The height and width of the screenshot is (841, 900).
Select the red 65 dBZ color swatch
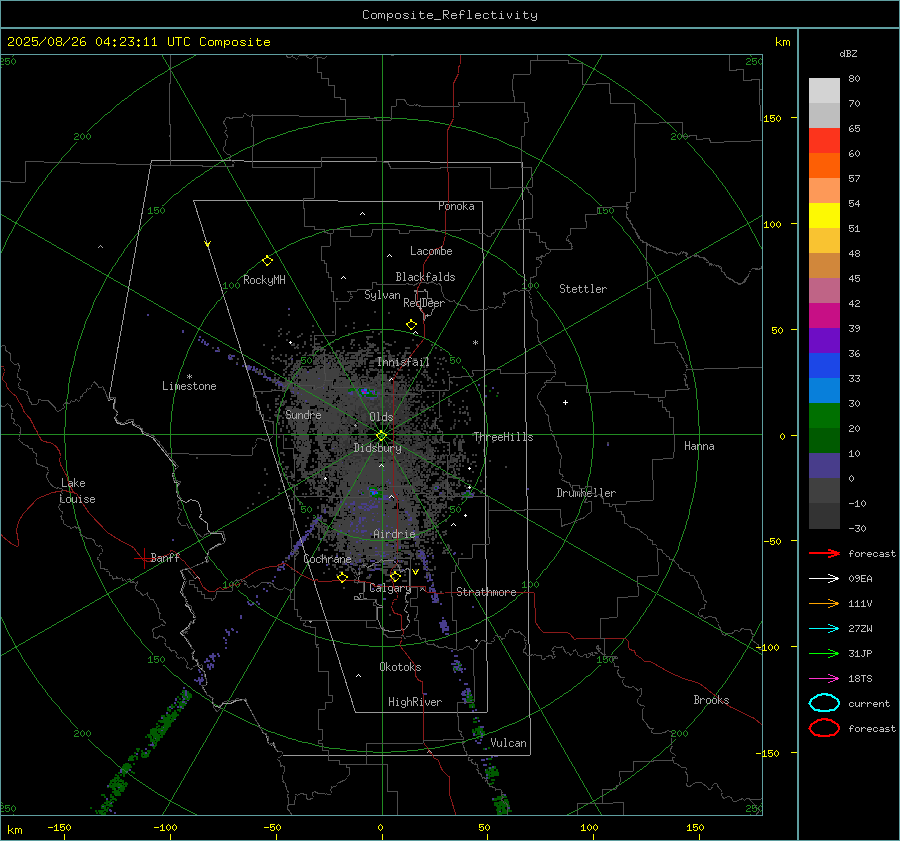tap(824, 141)
